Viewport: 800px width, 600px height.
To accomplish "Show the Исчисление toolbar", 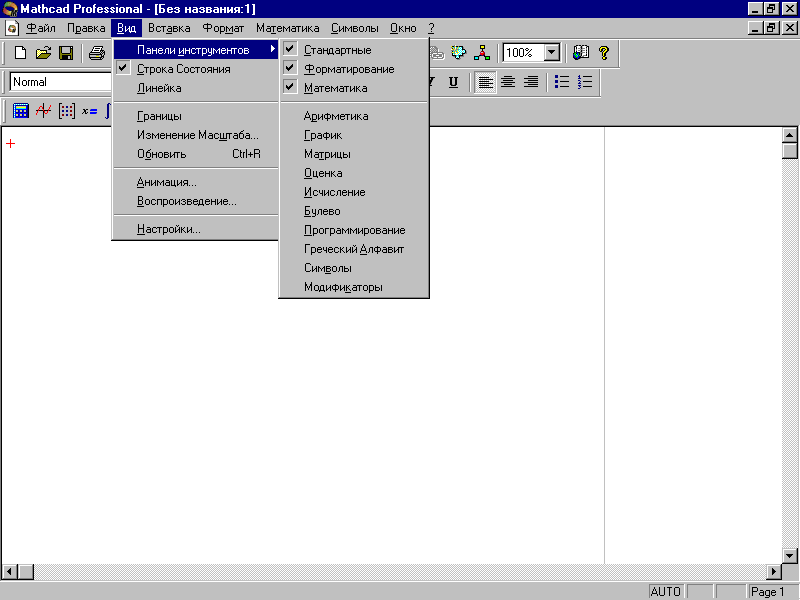I will (x=354, y=192).
